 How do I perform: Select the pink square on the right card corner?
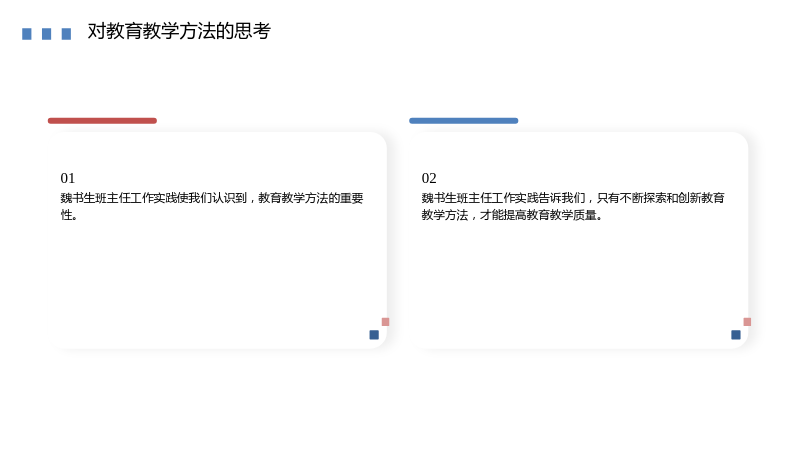(747, 322)
